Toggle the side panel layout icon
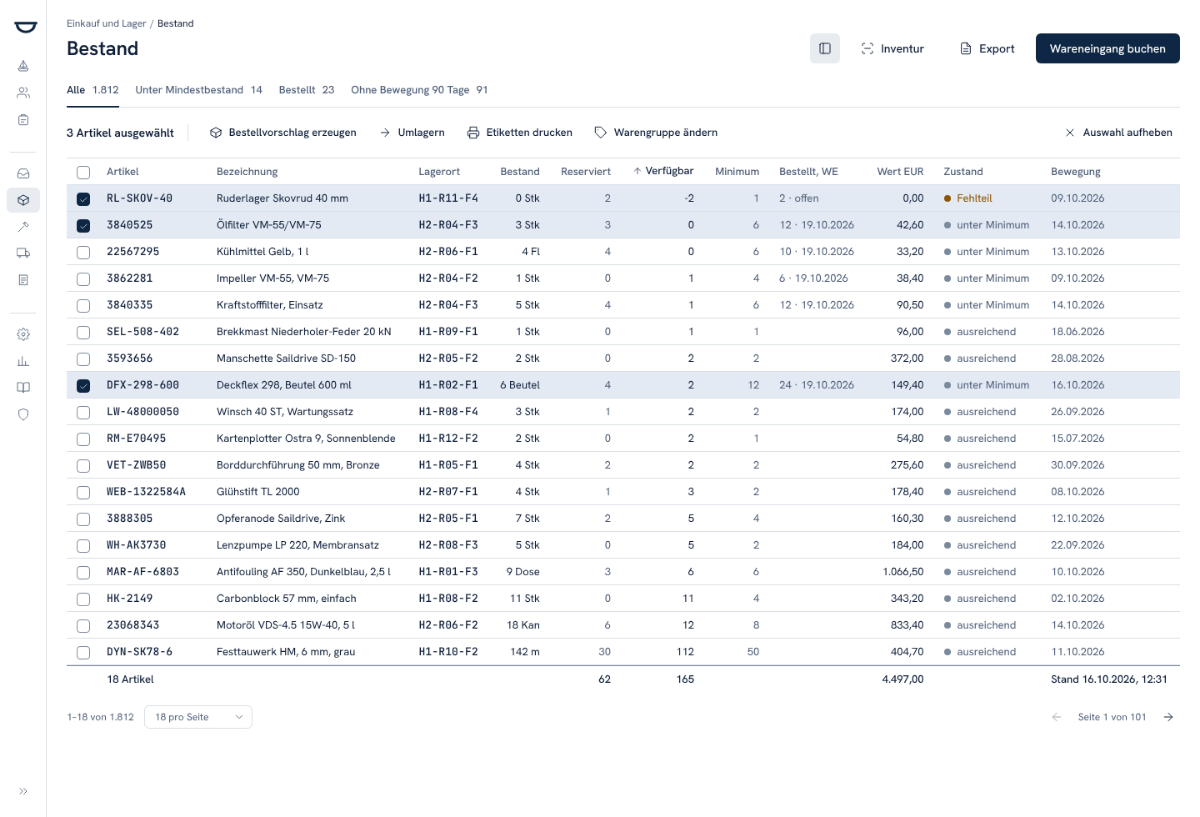 tap(825, 48)
